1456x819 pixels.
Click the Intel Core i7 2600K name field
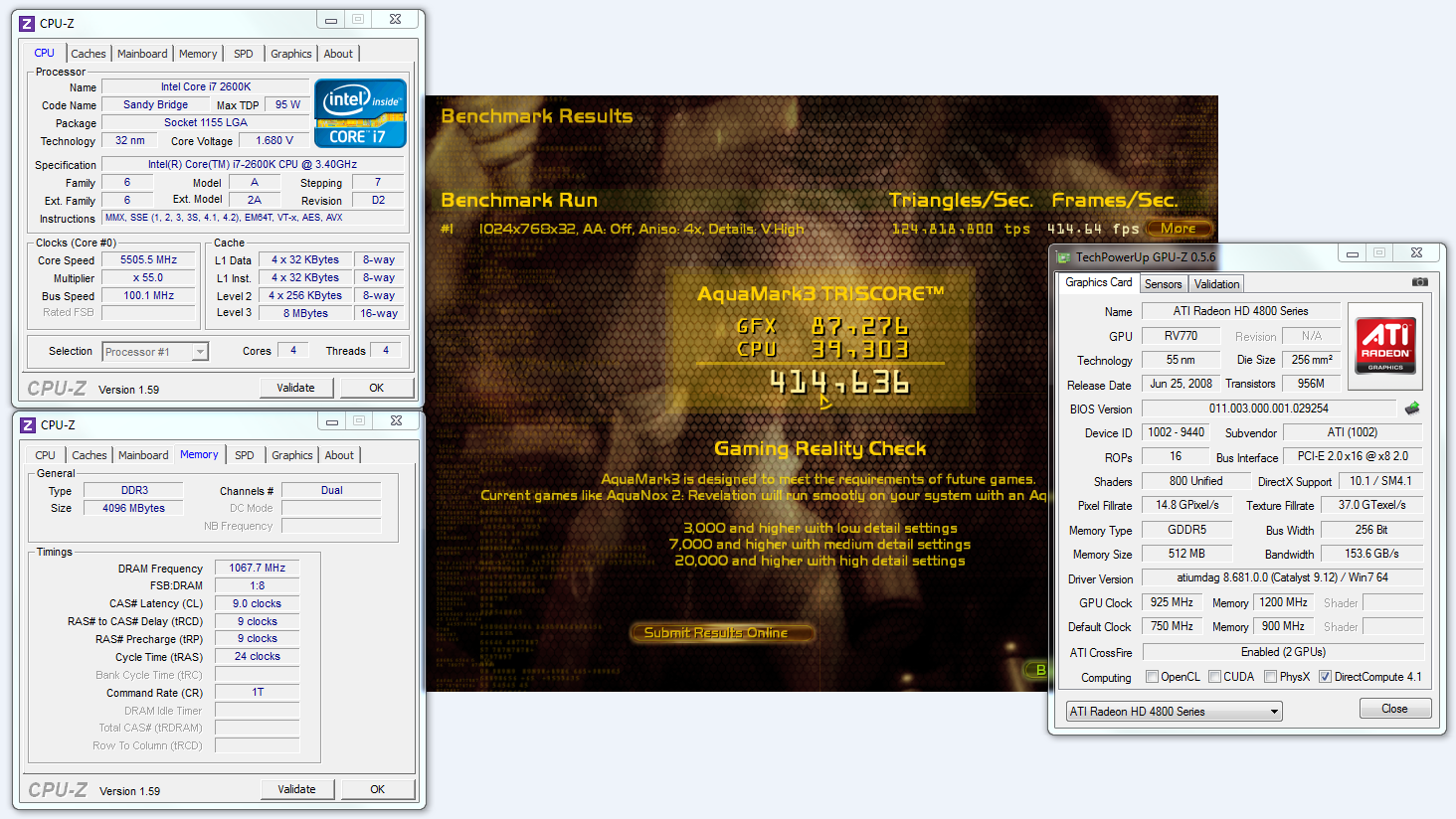pos(206,86)
